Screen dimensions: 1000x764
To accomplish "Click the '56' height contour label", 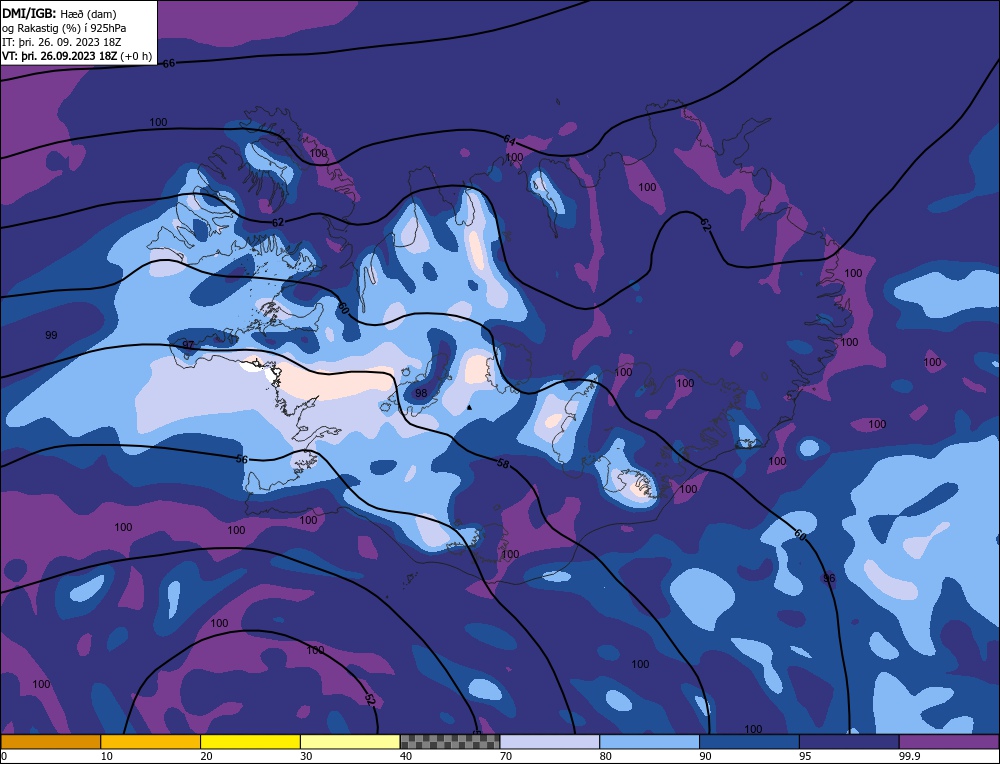I will coord(242,459).
